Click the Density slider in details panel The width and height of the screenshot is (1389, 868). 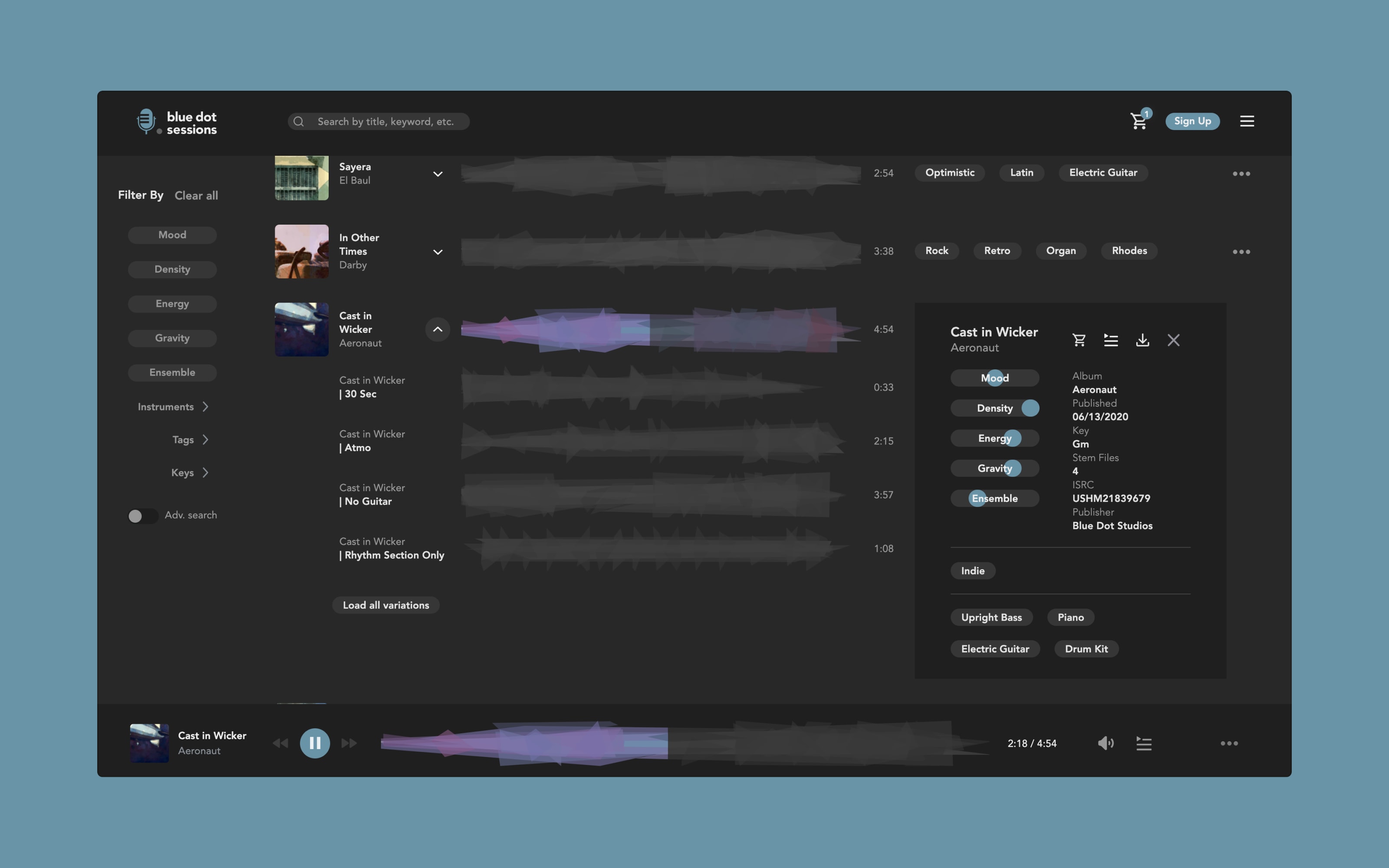995,408
